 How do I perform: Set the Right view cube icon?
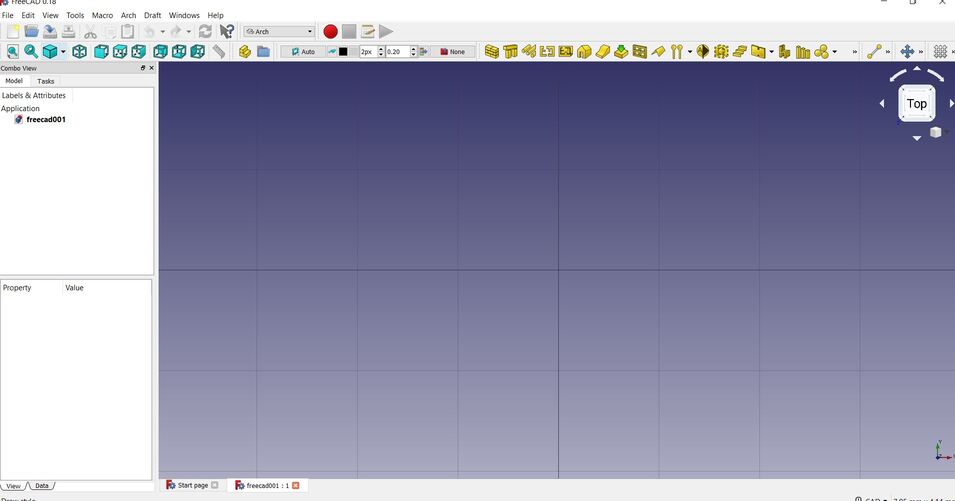[x=138, y=52]
